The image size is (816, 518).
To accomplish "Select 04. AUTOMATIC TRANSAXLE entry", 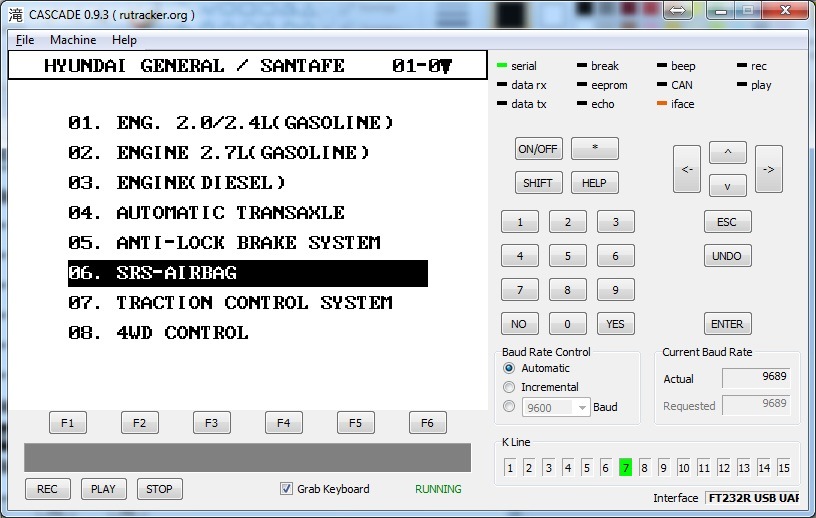I will pyautogui.click(x=206, y=212).
